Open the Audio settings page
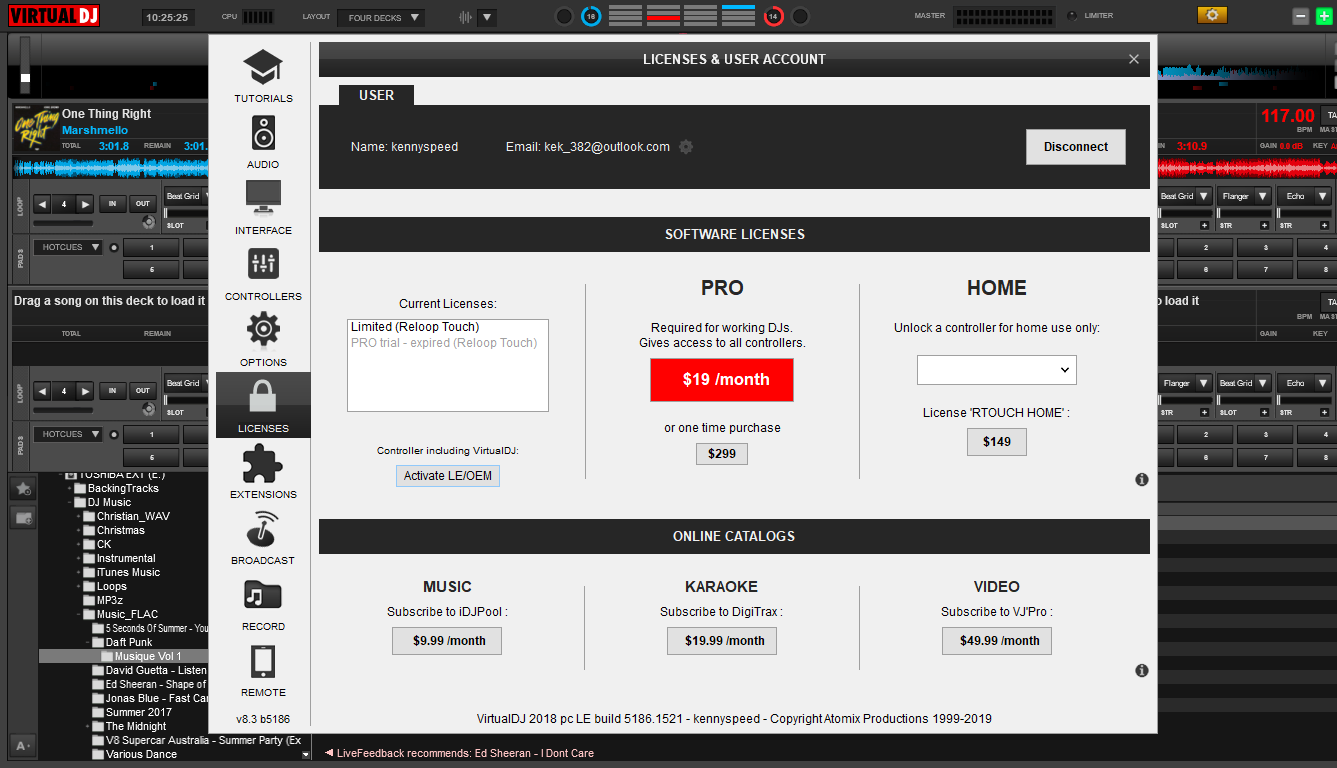This screenshot has width=1337, height=768. 263,142
